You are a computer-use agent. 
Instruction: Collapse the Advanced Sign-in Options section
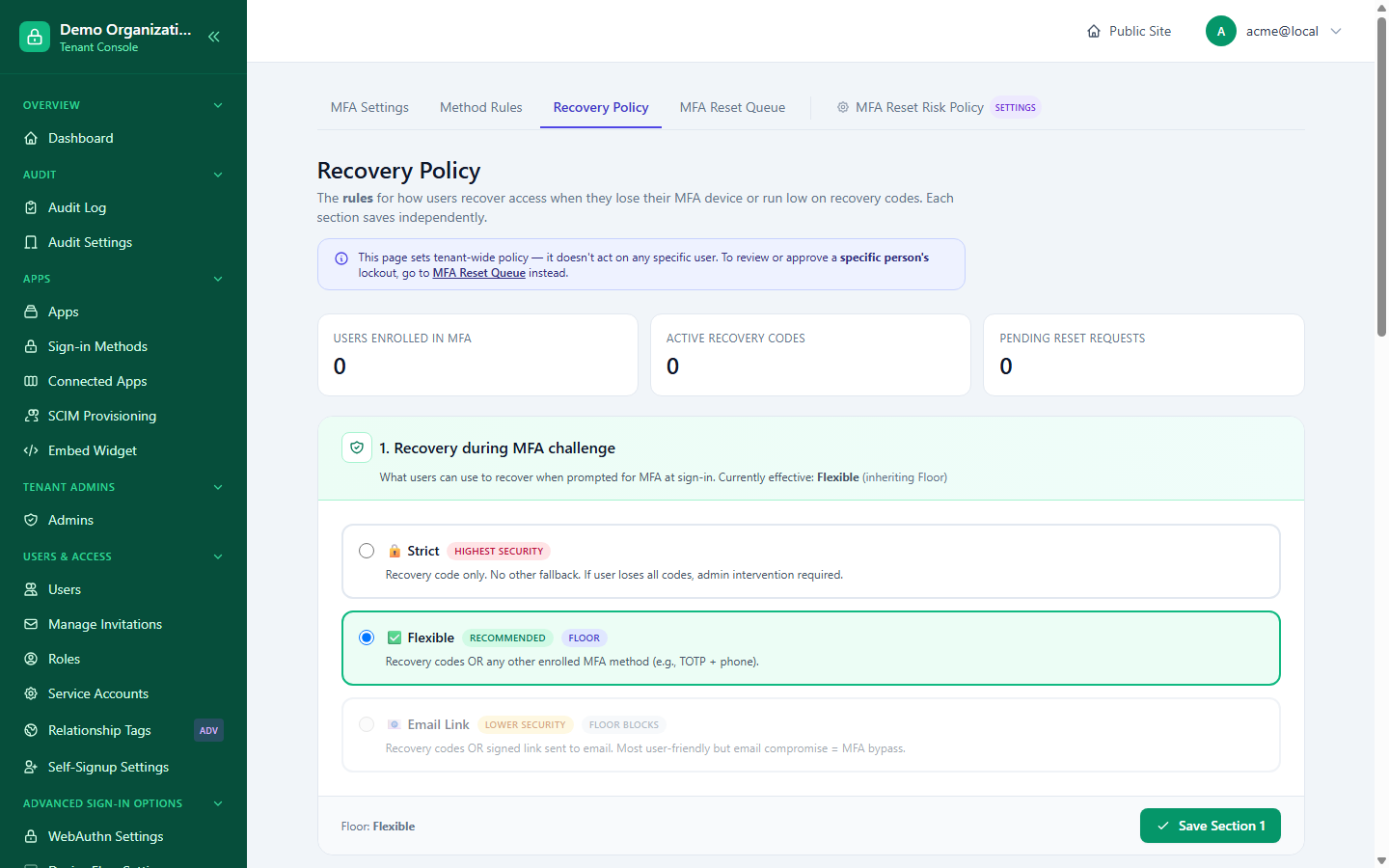tap(218, 803)
